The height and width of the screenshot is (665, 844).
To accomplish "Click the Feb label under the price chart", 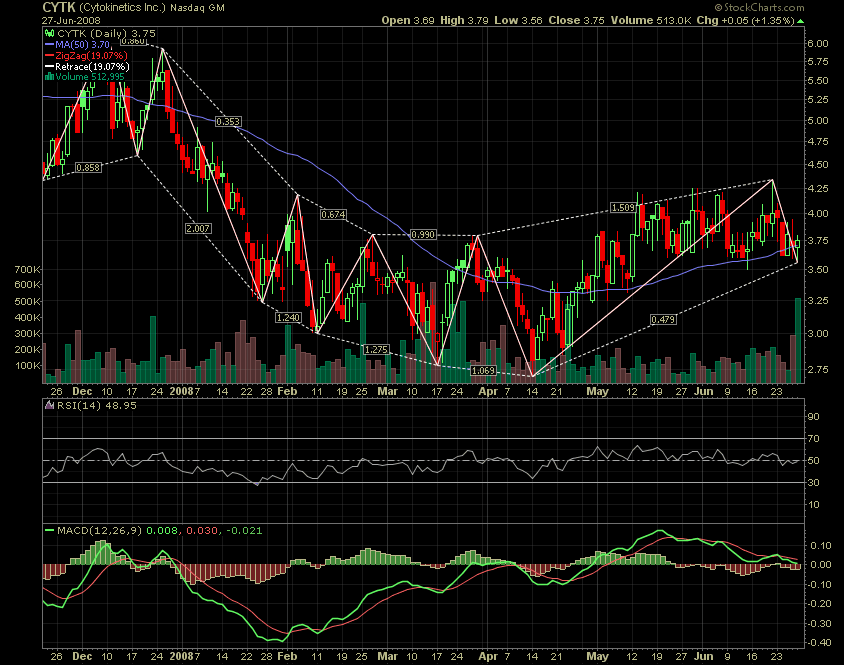I will point(287,391).
